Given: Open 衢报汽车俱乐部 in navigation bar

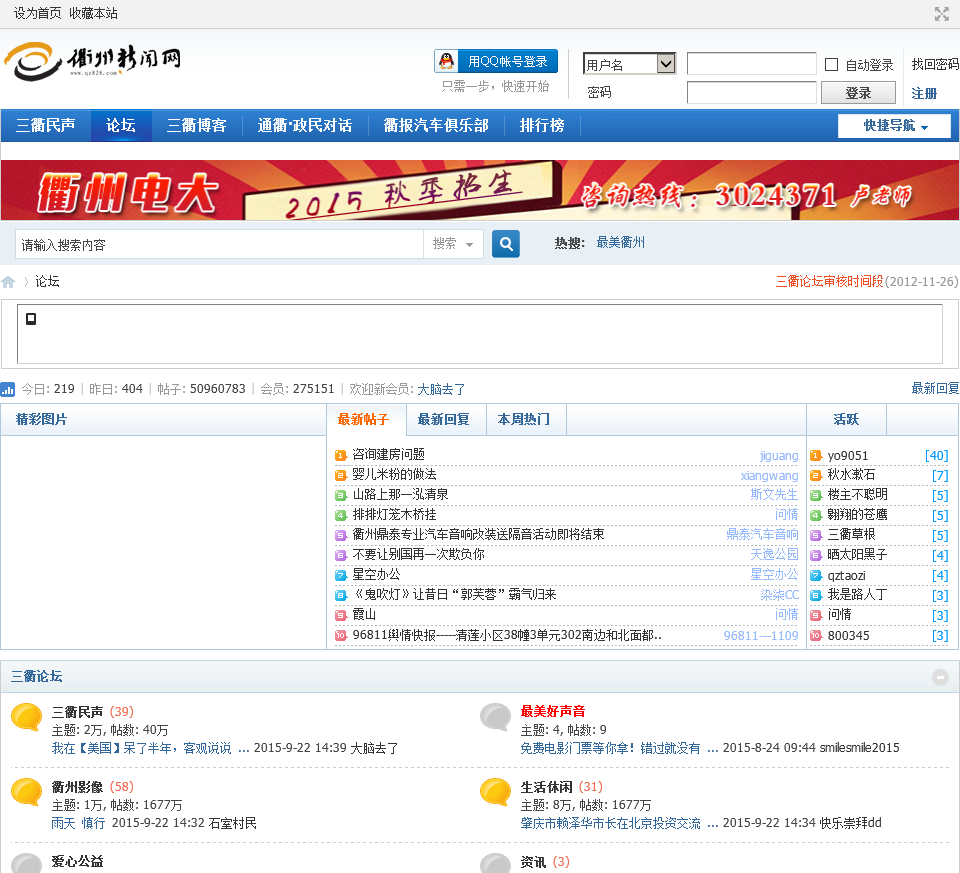Looking at the screenshot, I should (436, 126).
